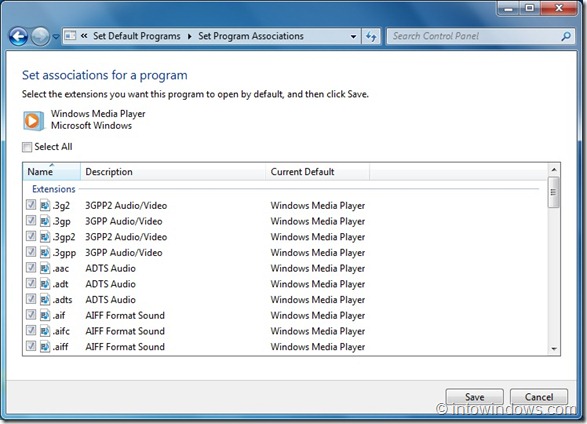Uncheck the .aiff extension checkbox
The height and width of the screenshot is (424, 587).
(31, 346)
